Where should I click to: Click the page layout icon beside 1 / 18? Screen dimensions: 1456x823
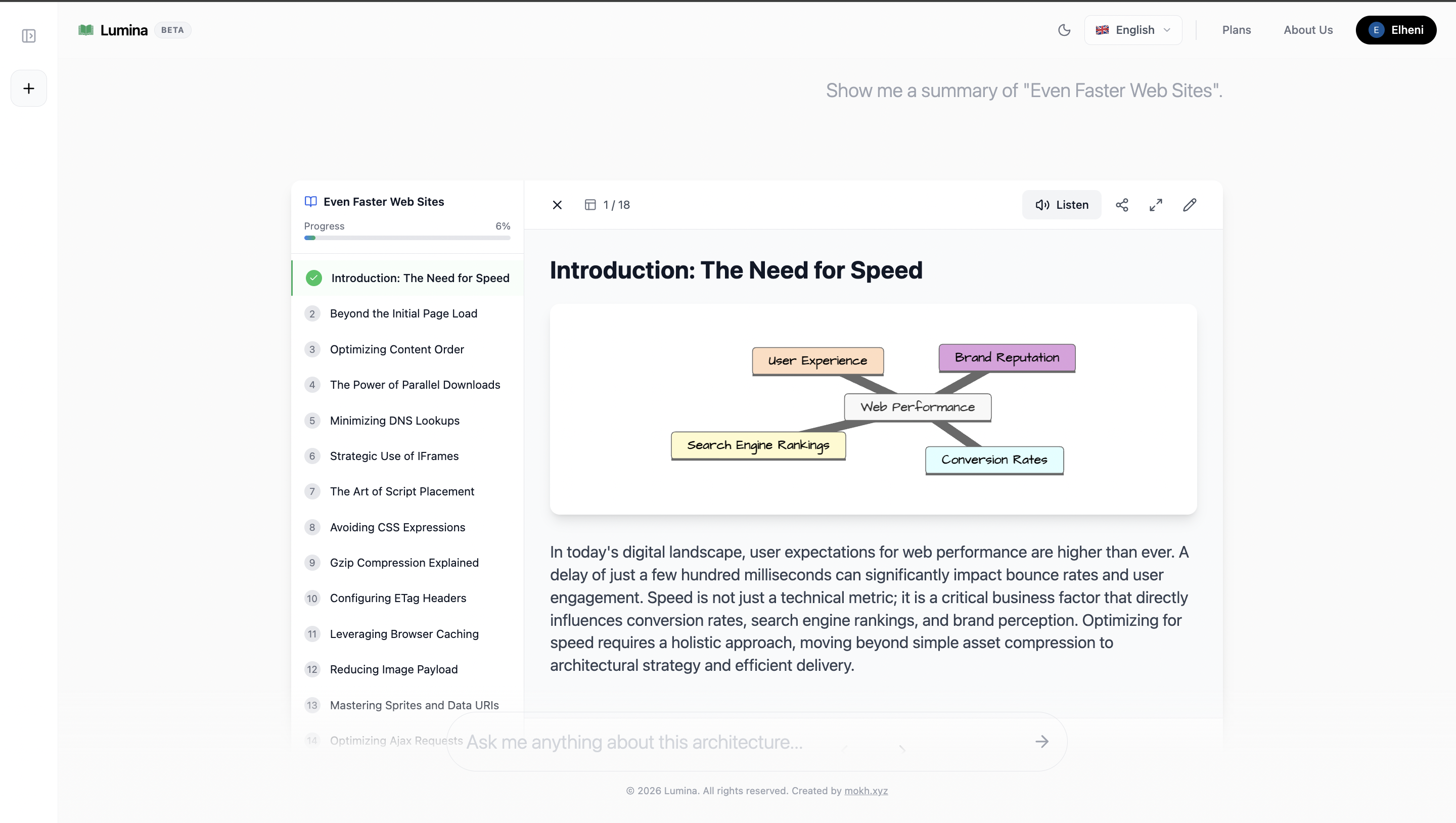589,205
